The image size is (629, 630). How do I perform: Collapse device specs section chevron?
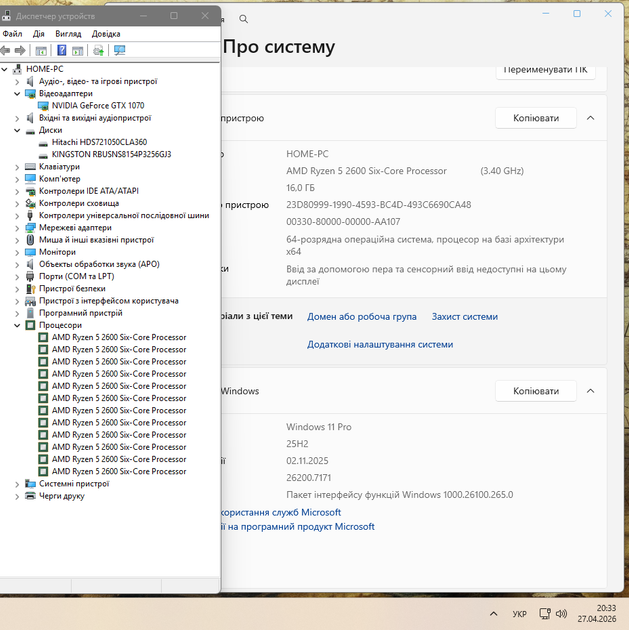tap(590, 118)
